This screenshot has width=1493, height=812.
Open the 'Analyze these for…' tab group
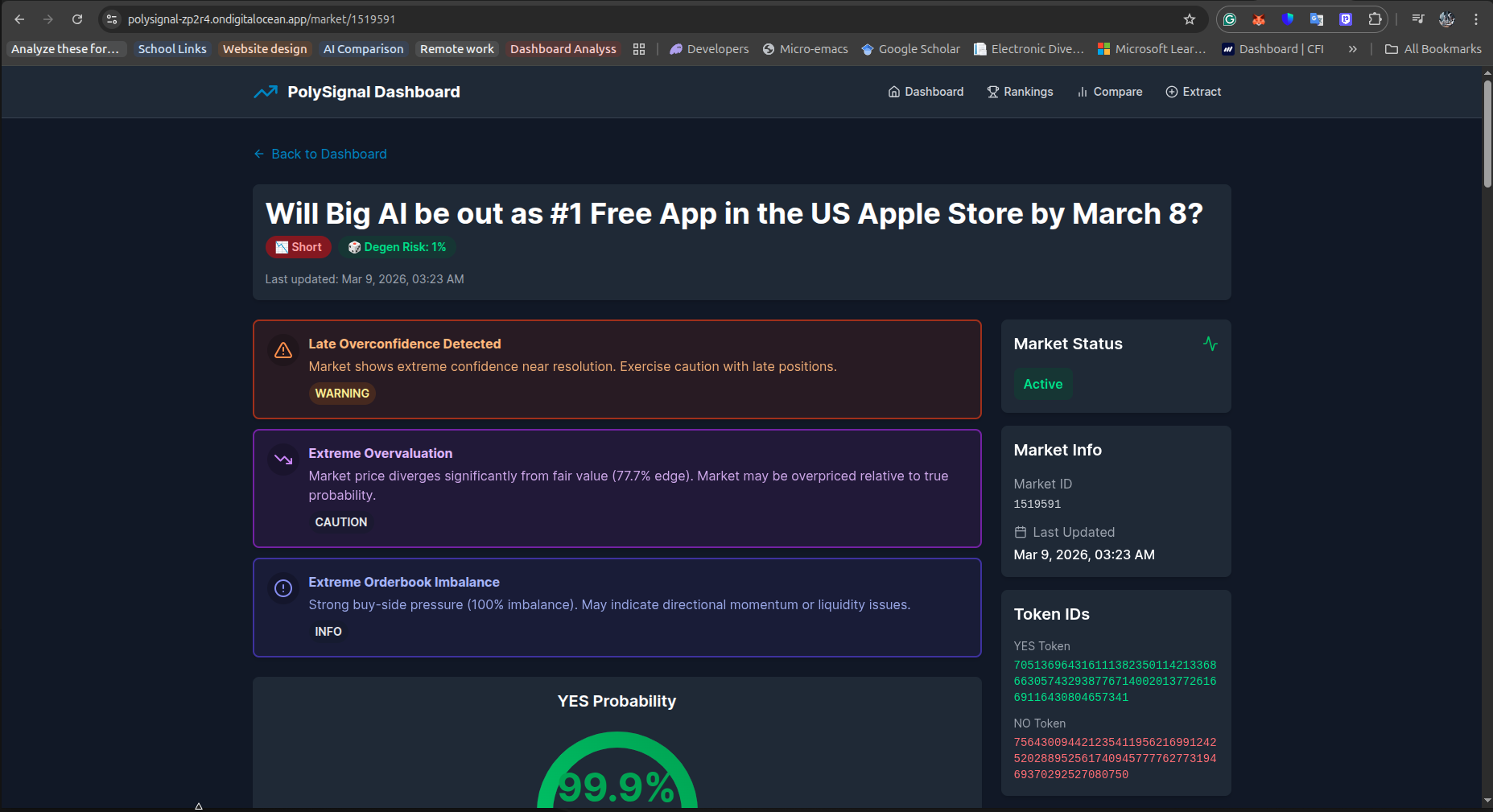[65, 49]
